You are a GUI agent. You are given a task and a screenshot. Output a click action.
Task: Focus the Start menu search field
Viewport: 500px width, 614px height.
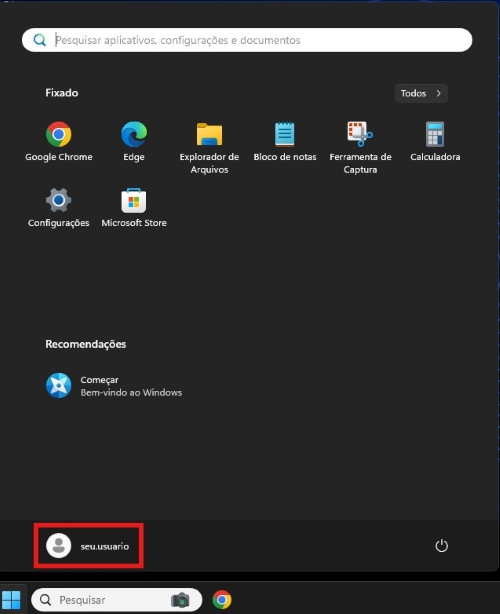tap(247, 40)
